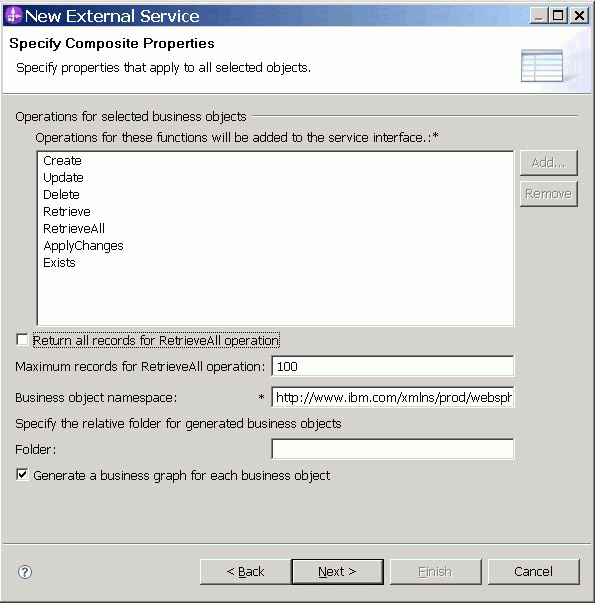Image resolution: width=595 pixels, height=603 pixels.
Task: Click the Remove operations button
Action: pos(548,194)
